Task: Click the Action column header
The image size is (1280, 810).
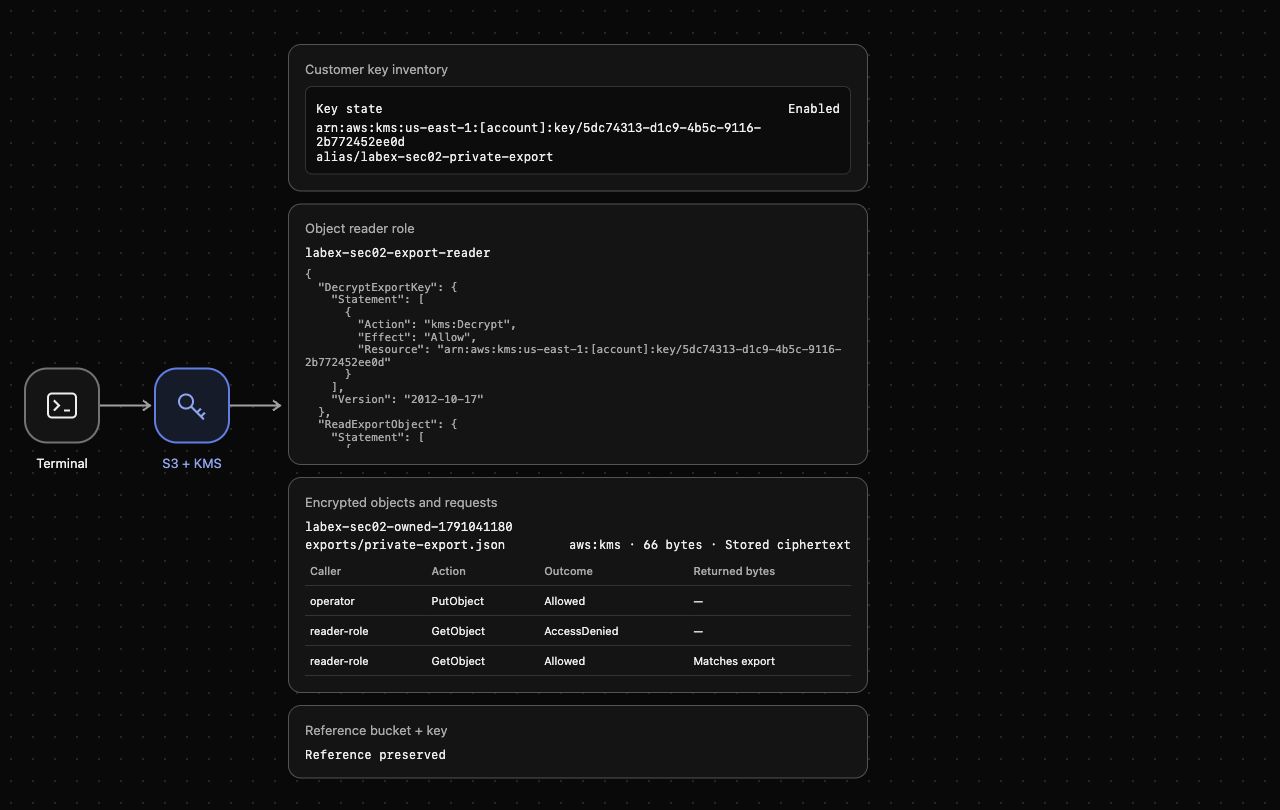Action: pos(448,571)
